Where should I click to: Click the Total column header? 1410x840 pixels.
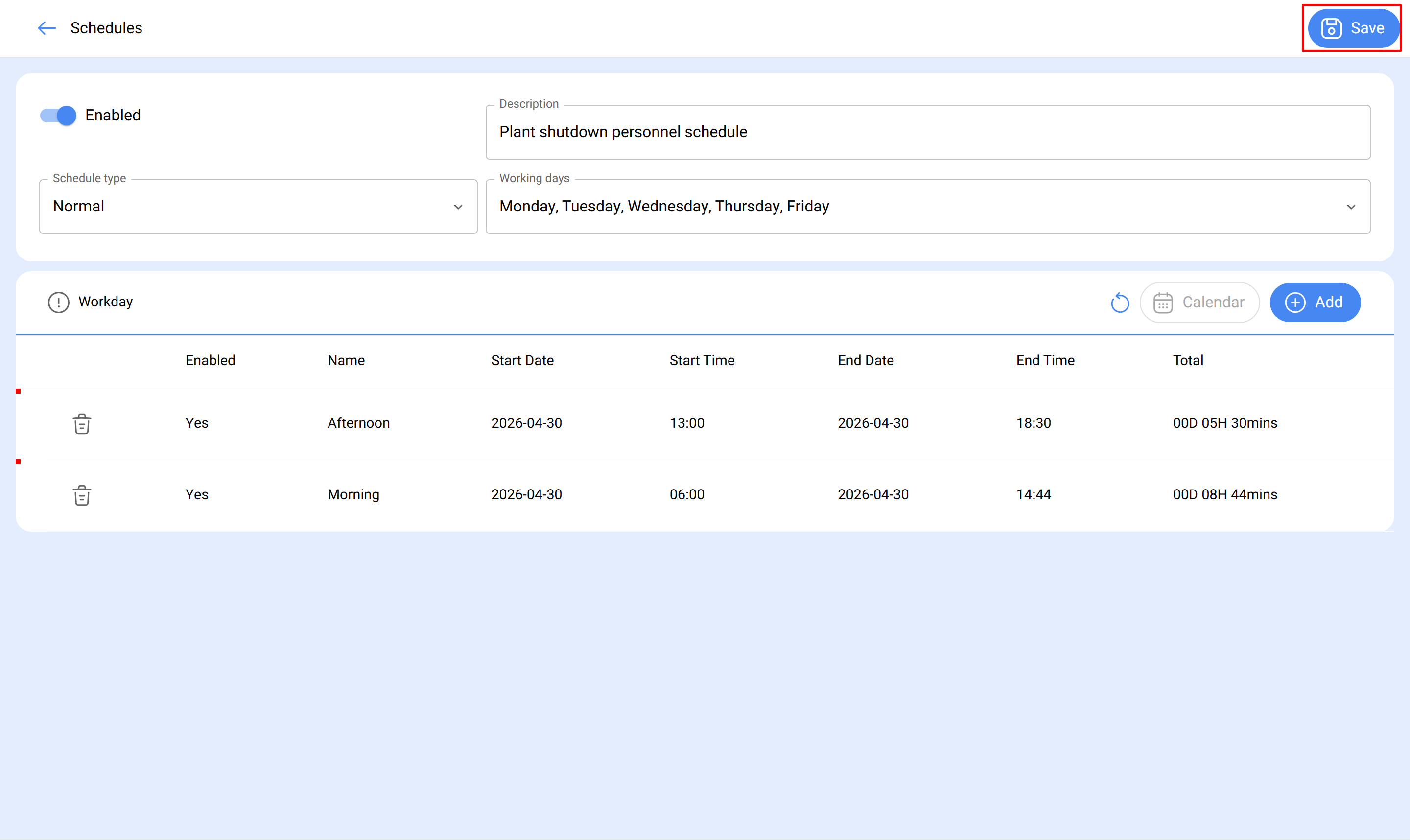(1188, 361)
